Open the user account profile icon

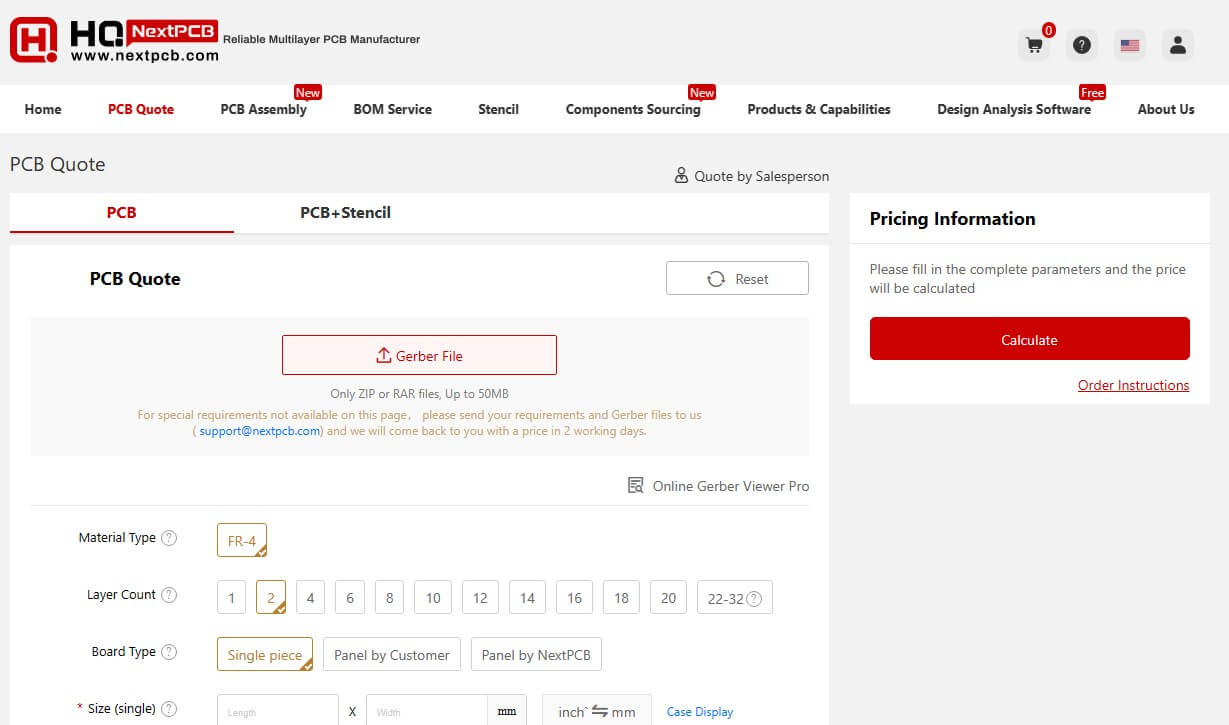1177,45
